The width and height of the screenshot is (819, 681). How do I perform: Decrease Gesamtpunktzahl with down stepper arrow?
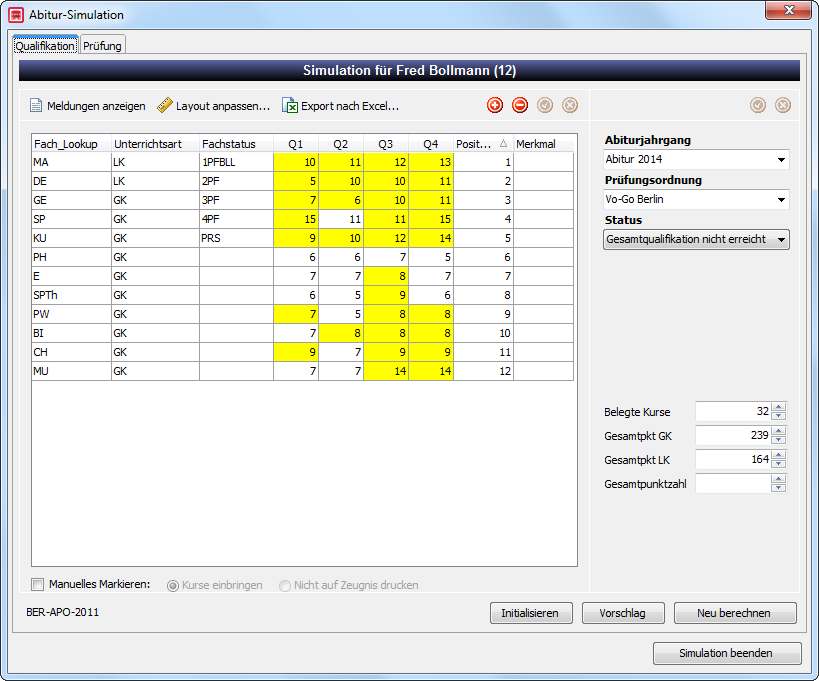778,488
